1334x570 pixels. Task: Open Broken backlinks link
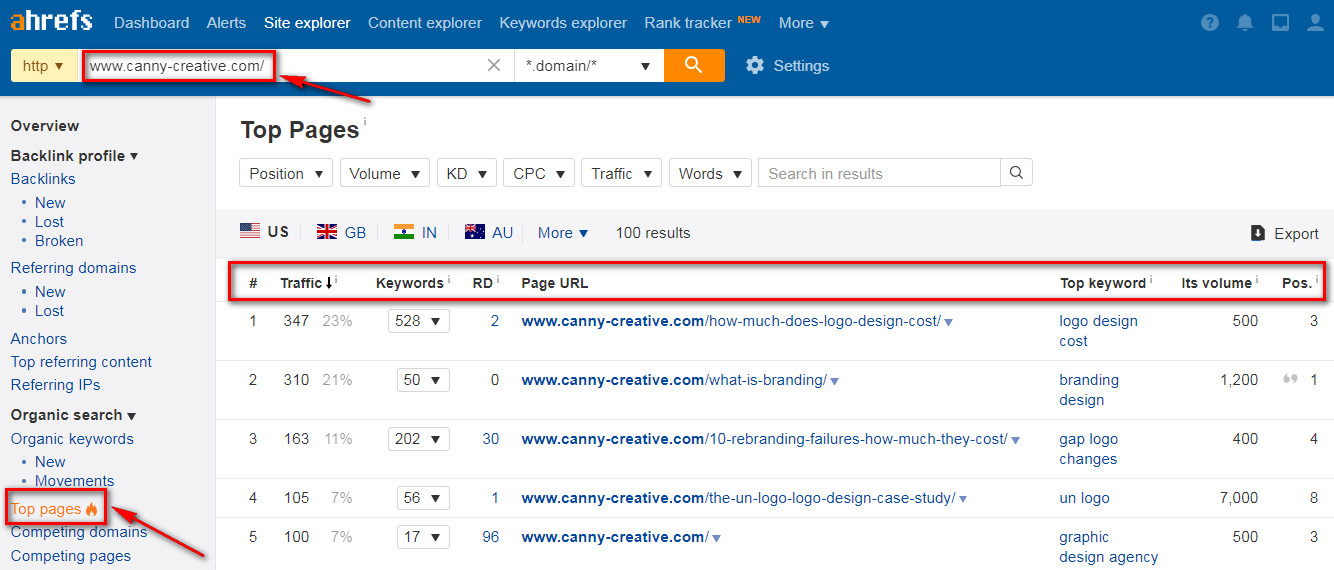[59, 241]
